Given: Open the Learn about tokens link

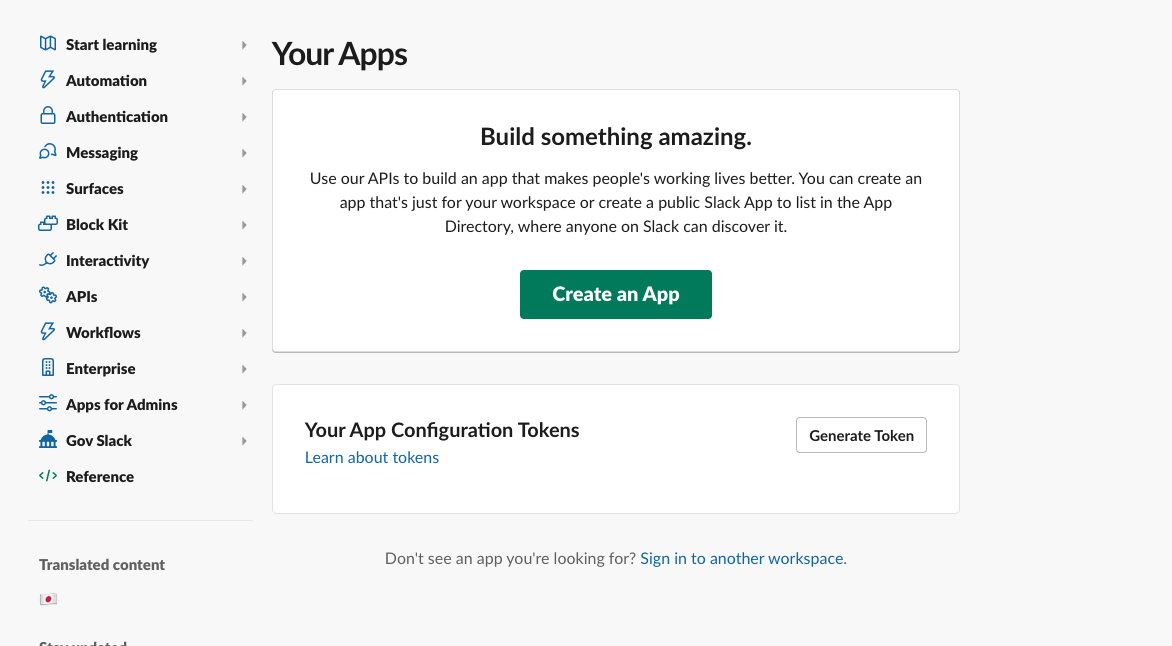Looking at the screenshot, I should point(372,457).
